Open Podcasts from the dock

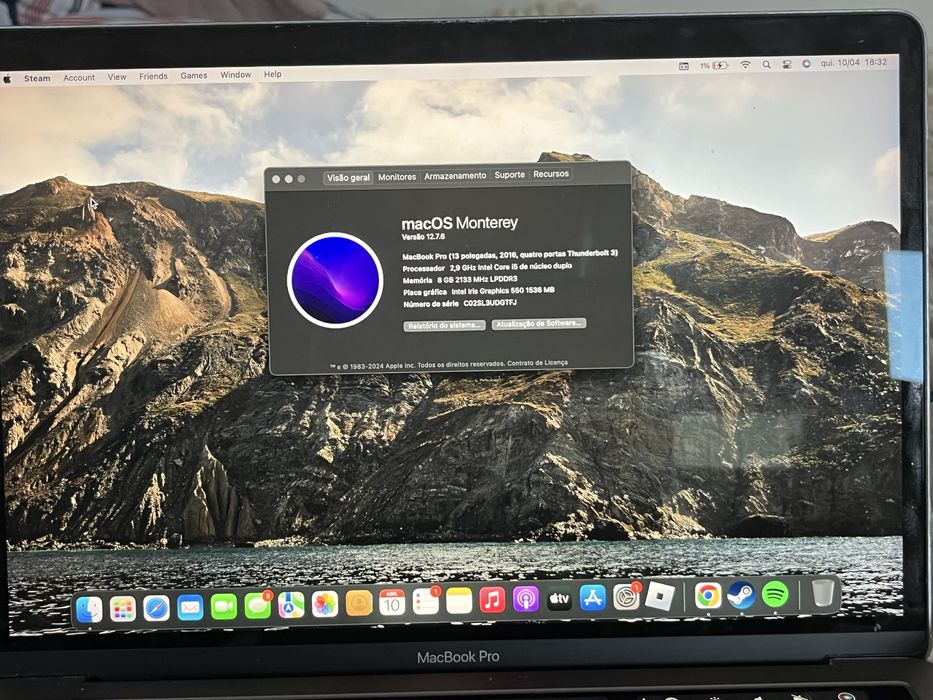point(526,599)
